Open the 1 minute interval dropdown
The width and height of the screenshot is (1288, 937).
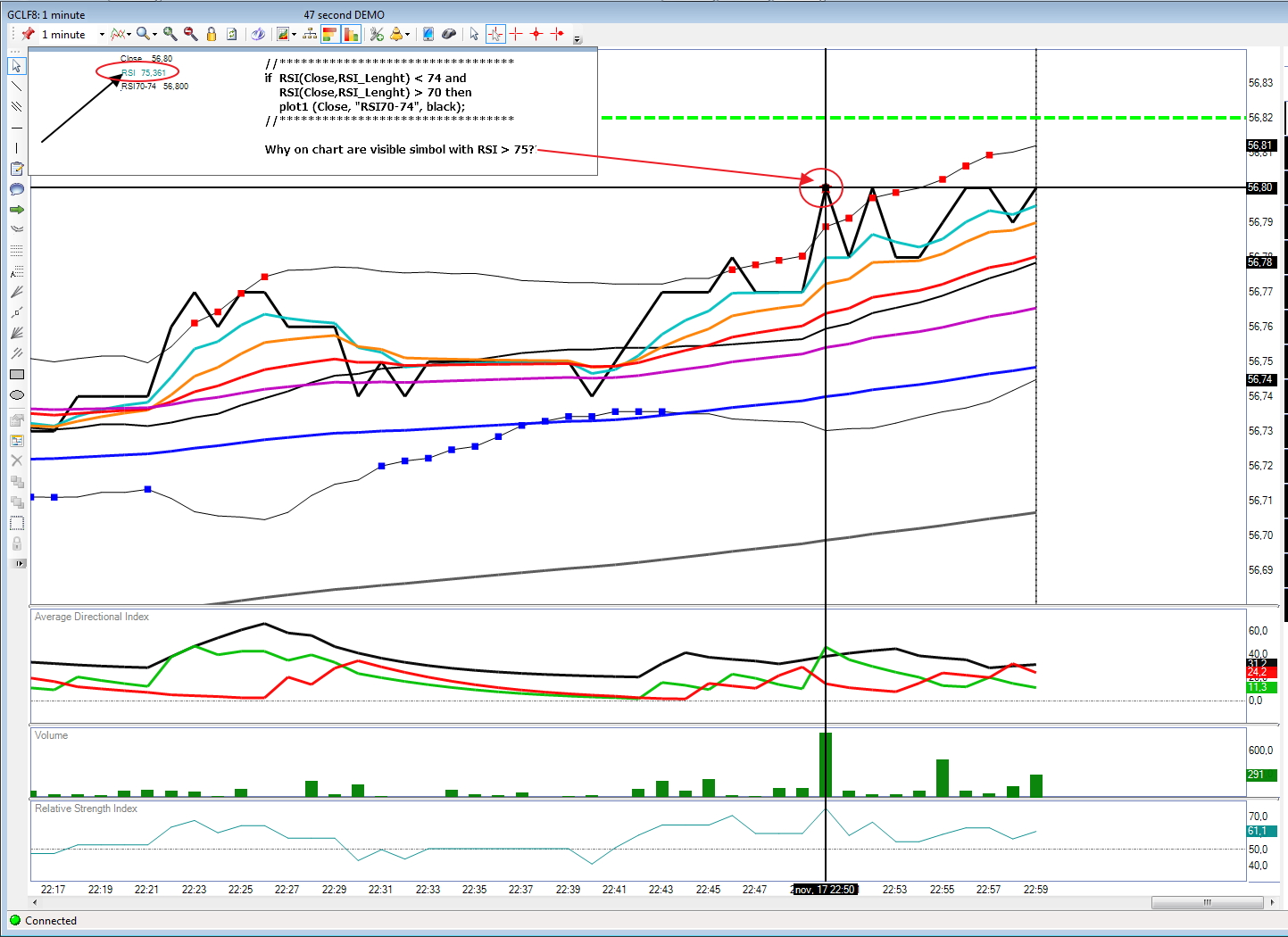[x=102, y=35]
